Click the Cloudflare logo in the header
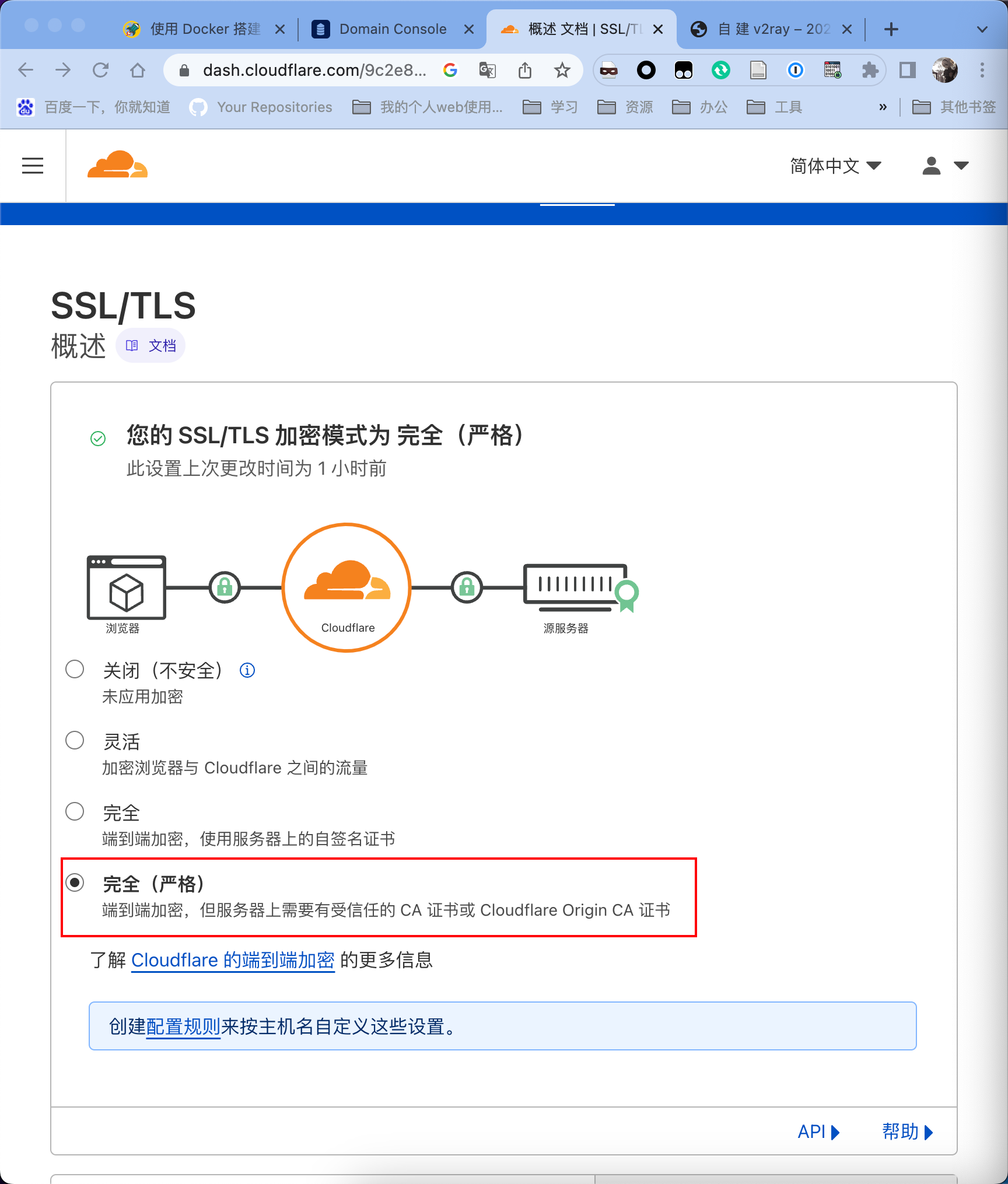Viewport: 1008px width, 1184px height. coord(117,164)
